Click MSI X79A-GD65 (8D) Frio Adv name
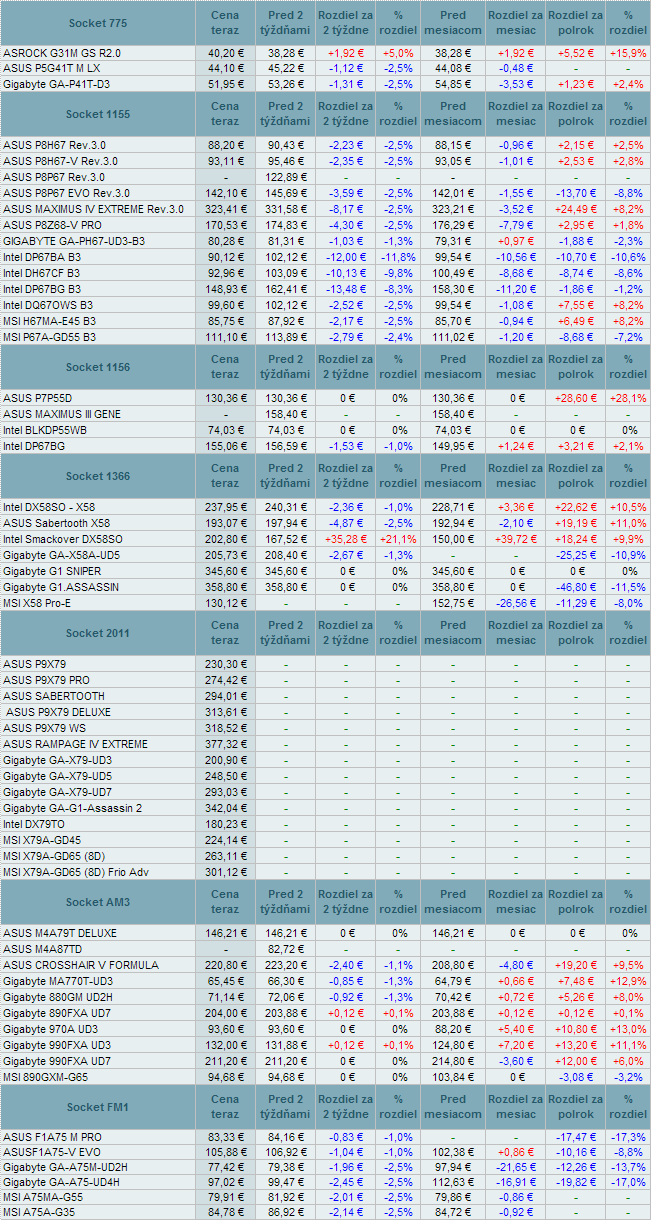The width and height of the screenshot is (651, 1220). [x=75, y=872]
